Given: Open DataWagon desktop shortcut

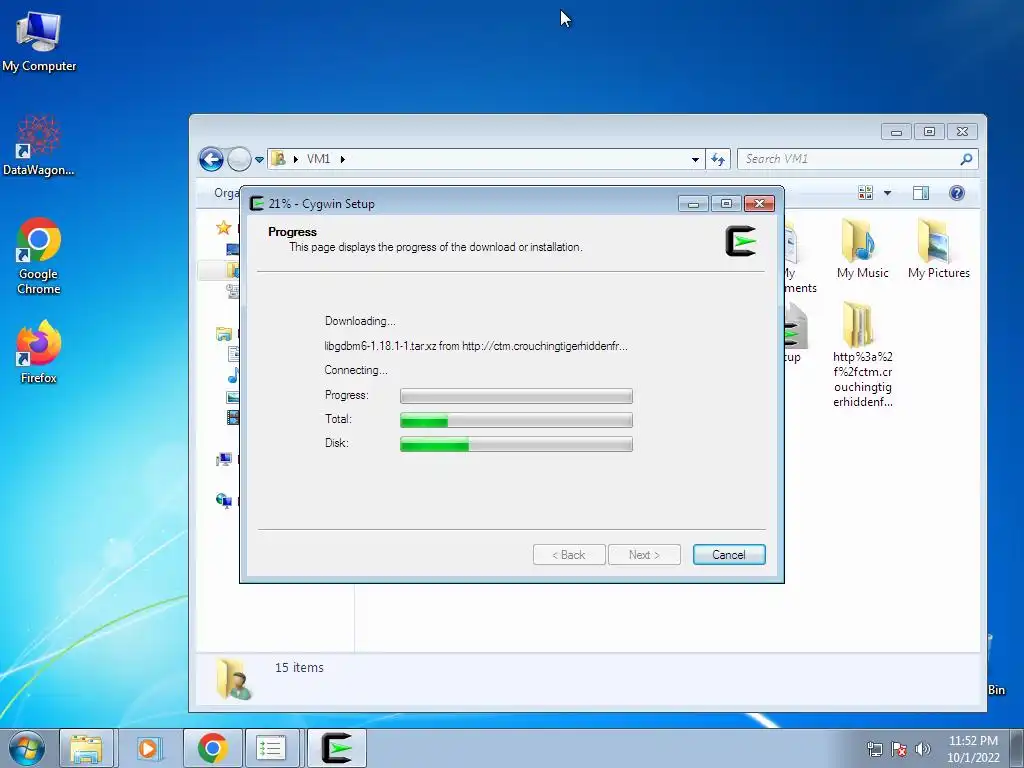Looking at the screenshot, I should pyautogui.click(x=39, y=145).
